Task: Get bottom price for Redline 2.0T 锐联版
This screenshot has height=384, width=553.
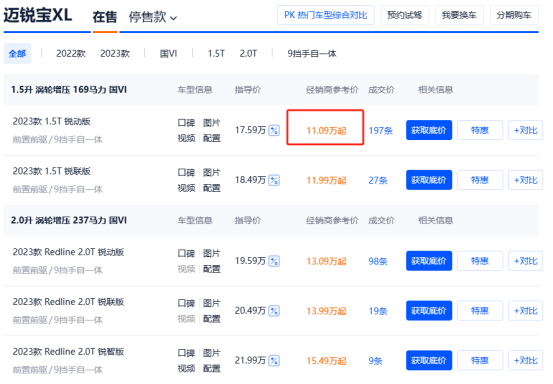Action: [x=429, y=311]
